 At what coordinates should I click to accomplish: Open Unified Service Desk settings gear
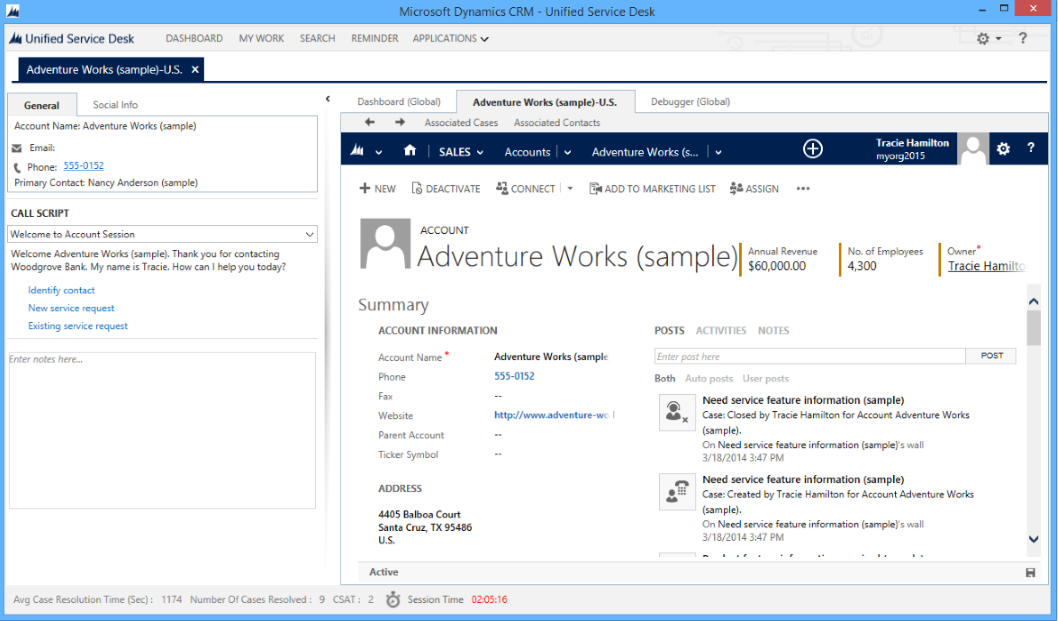(981, 38)
